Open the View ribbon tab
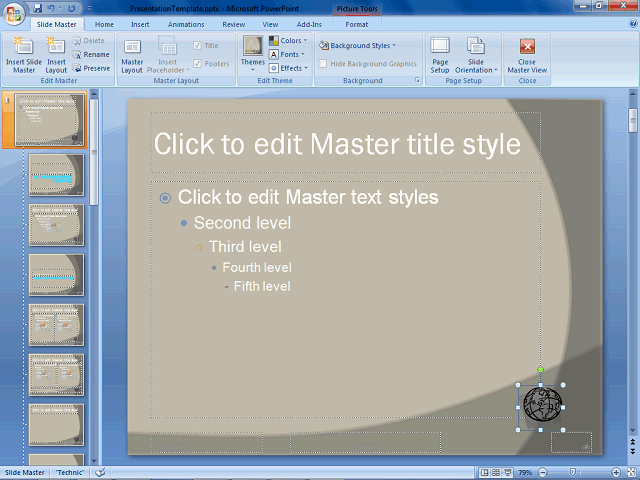The height and width of the screenshot is (480, 640). 270,24
